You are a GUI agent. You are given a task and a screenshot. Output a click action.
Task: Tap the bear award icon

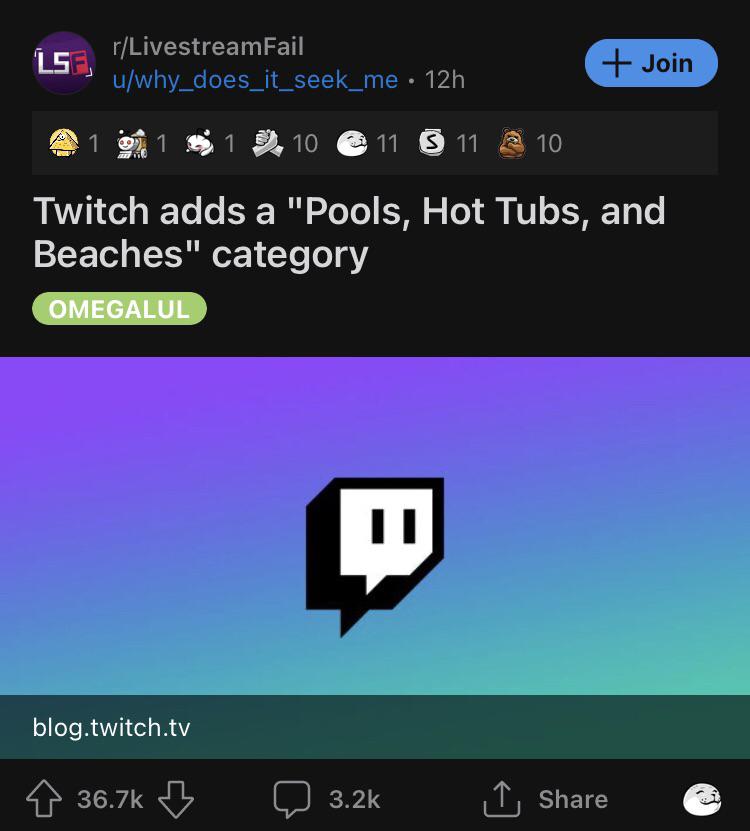click(512, 144)
